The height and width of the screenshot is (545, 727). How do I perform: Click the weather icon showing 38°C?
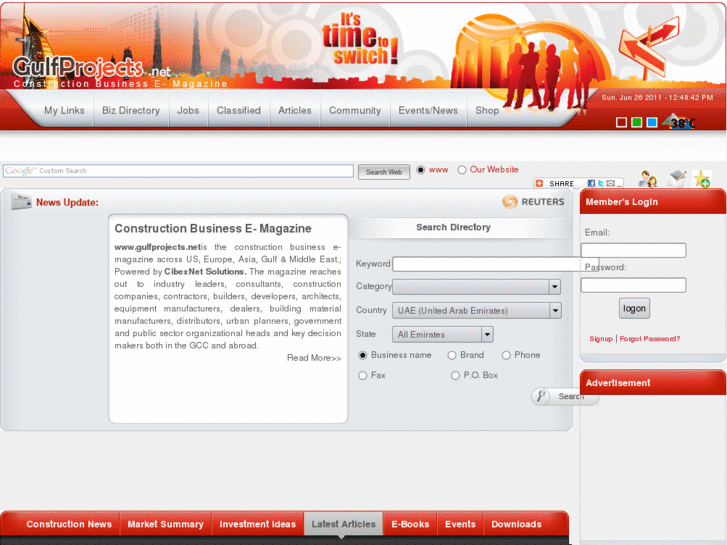pyautogui.click(x=679, y=122)
